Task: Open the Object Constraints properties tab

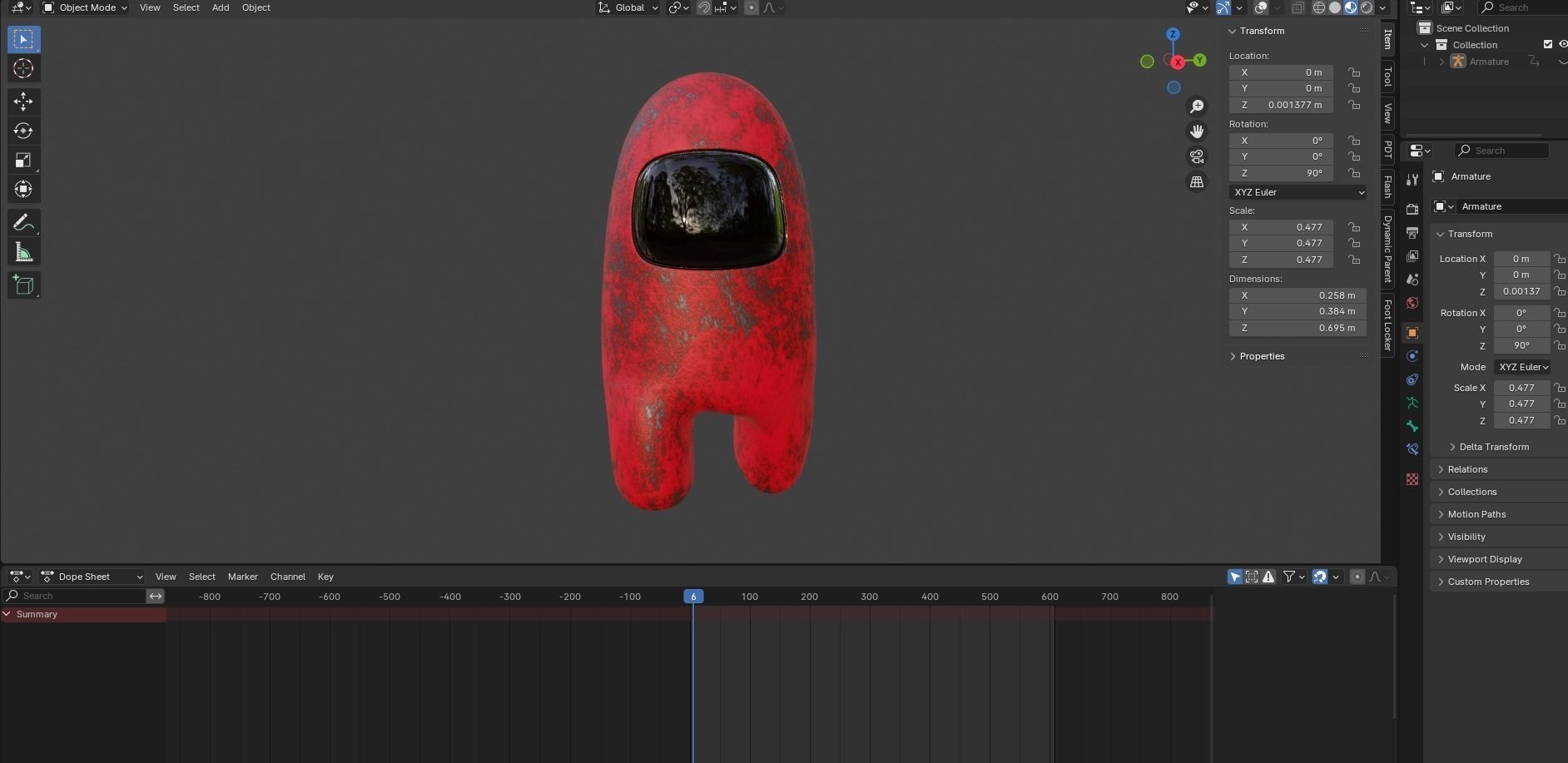Action: [1412, 379]
